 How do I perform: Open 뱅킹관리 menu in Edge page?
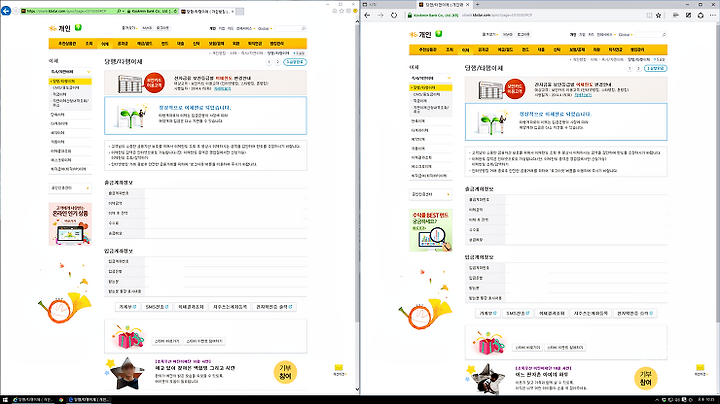click(637, 50)
